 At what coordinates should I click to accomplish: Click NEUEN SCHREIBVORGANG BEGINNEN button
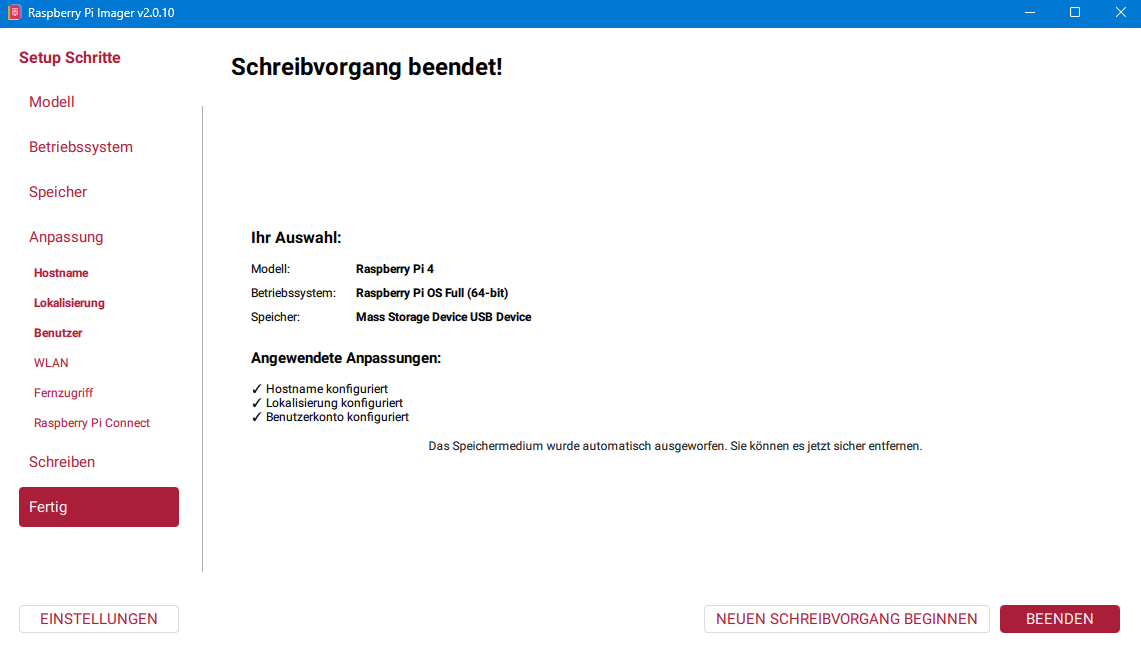[x=846, y=619]
